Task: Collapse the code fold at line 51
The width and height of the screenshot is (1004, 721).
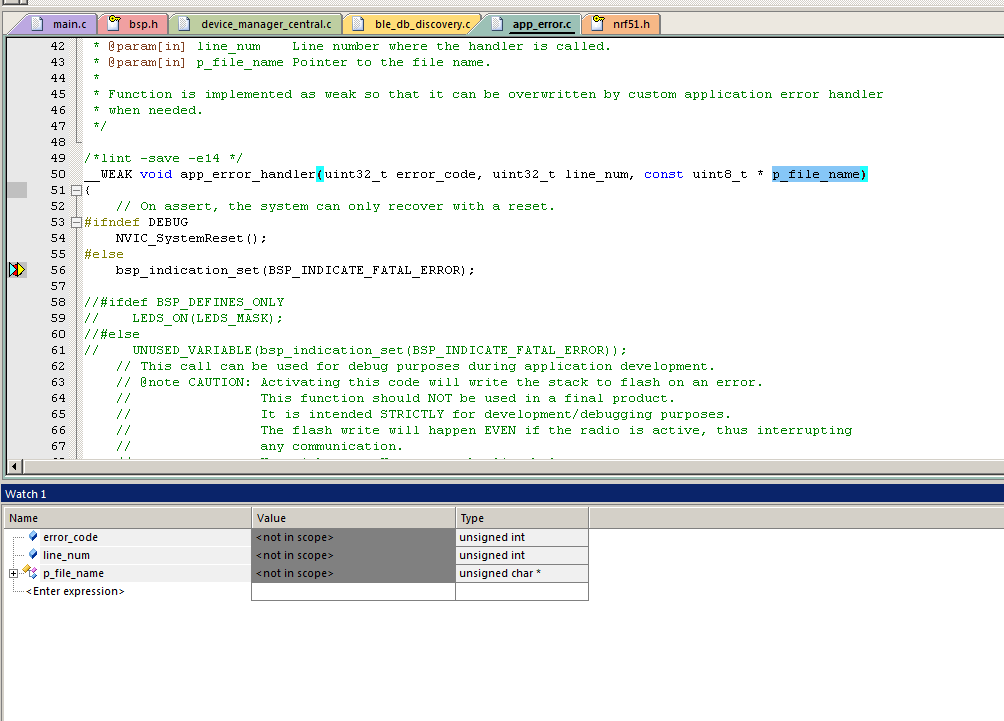Action: pyautogui.click(x=77, y=189)
